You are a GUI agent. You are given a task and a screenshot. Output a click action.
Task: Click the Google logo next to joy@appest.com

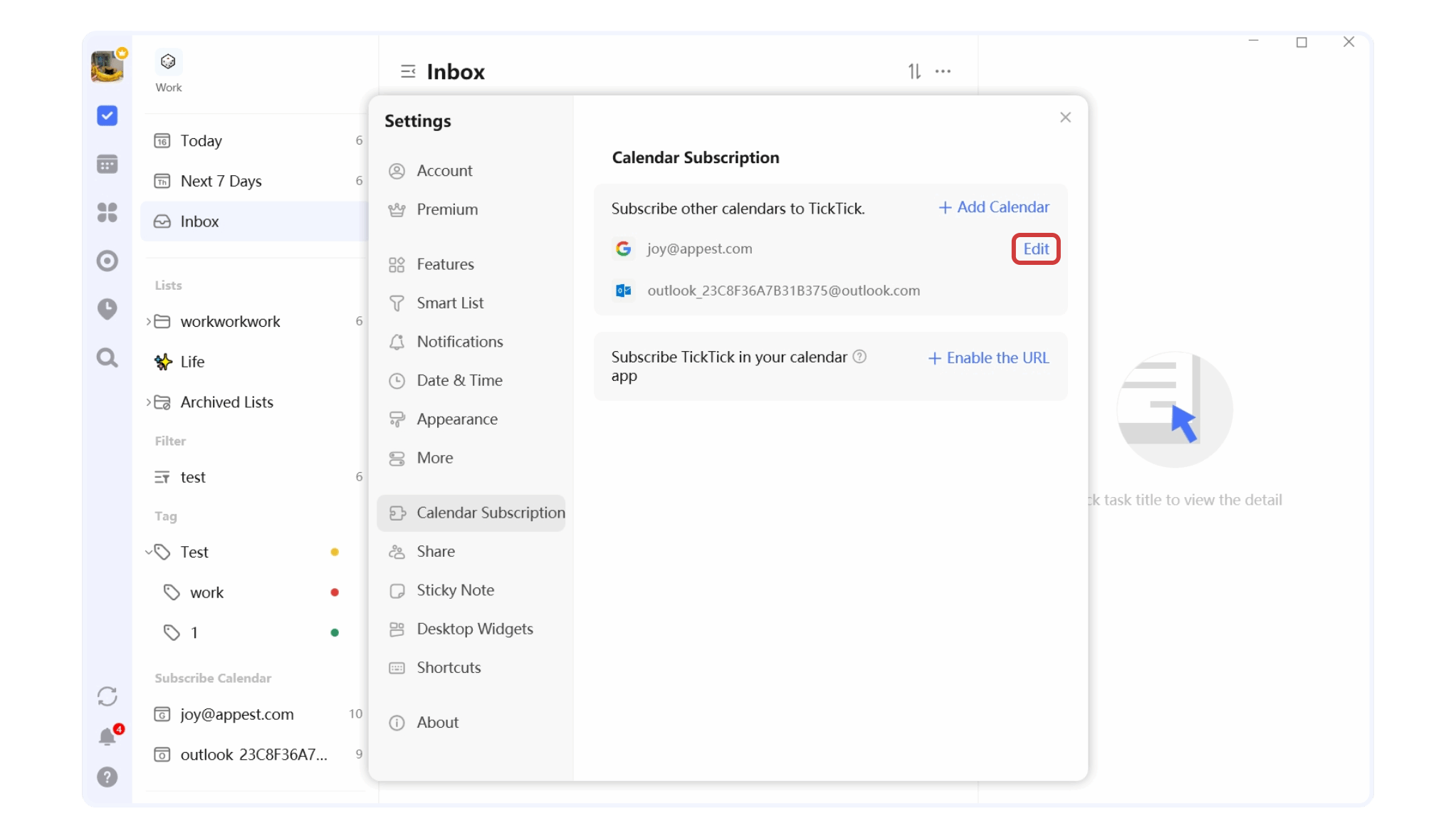point(624,249)
